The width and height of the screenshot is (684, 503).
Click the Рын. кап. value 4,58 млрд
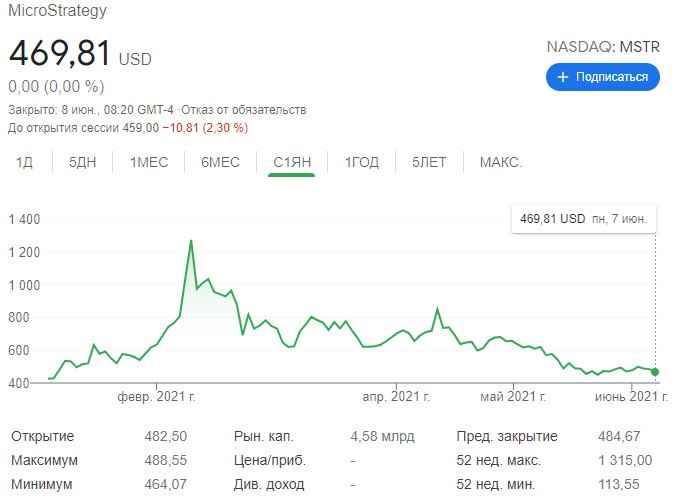click(x=383, y=436)
